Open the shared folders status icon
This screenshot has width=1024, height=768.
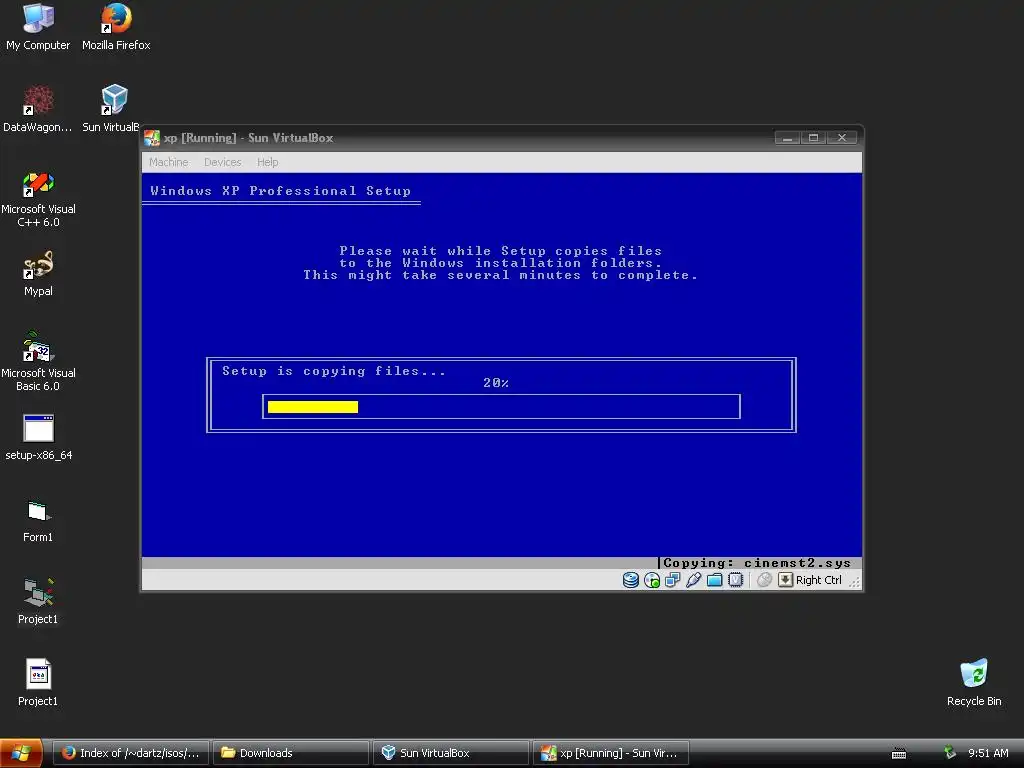[714, 580]
